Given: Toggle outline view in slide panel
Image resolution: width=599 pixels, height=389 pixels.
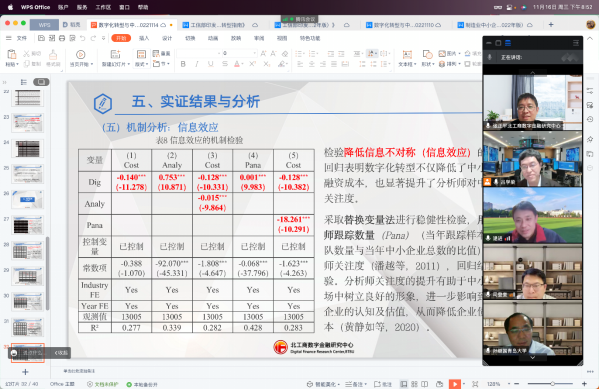Looking at the screenshot, I should pos(24,82).
